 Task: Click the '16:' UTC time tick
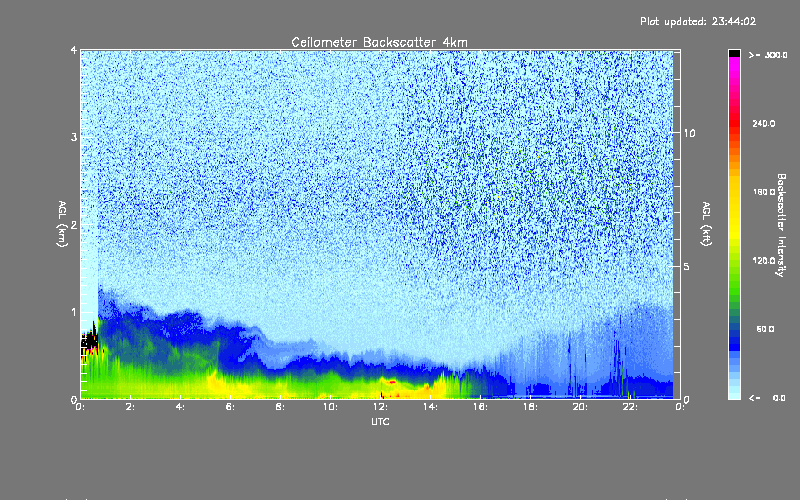point(480,407)
